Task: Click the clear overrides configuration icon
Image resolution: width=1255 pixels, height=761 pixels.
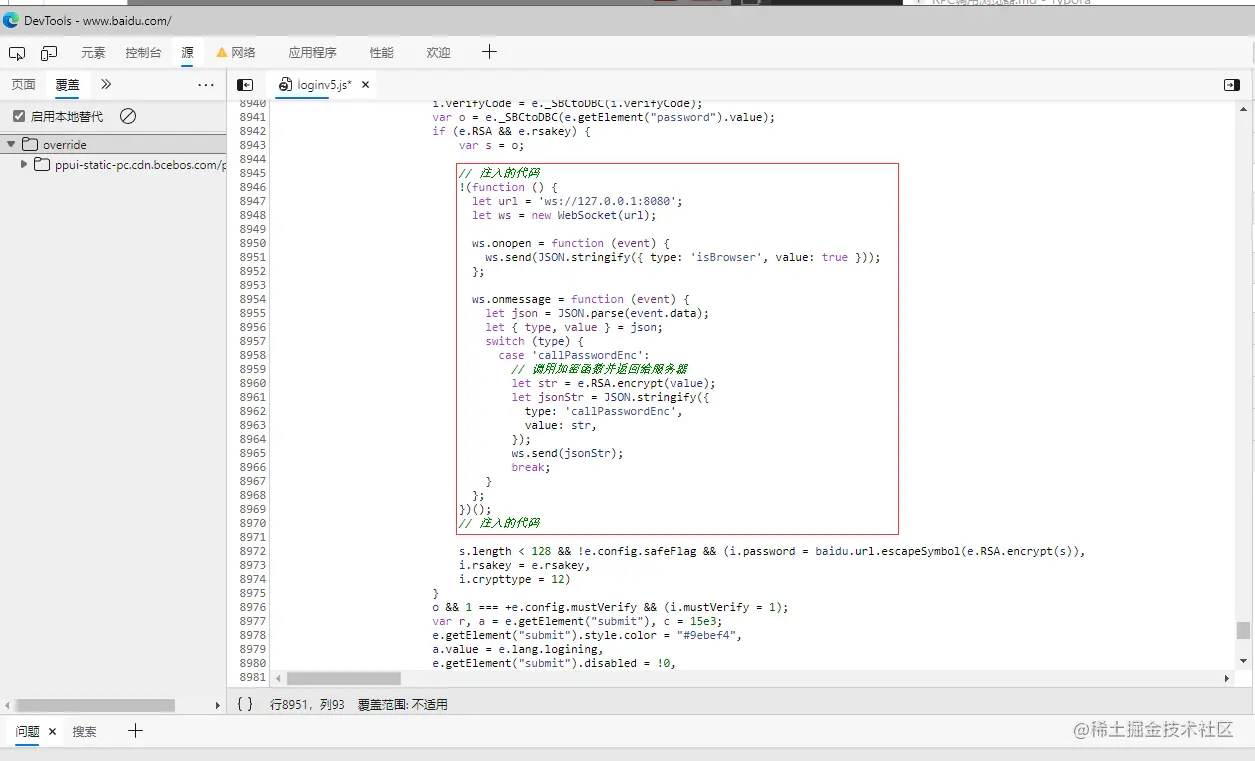Action: pos(128,116)
